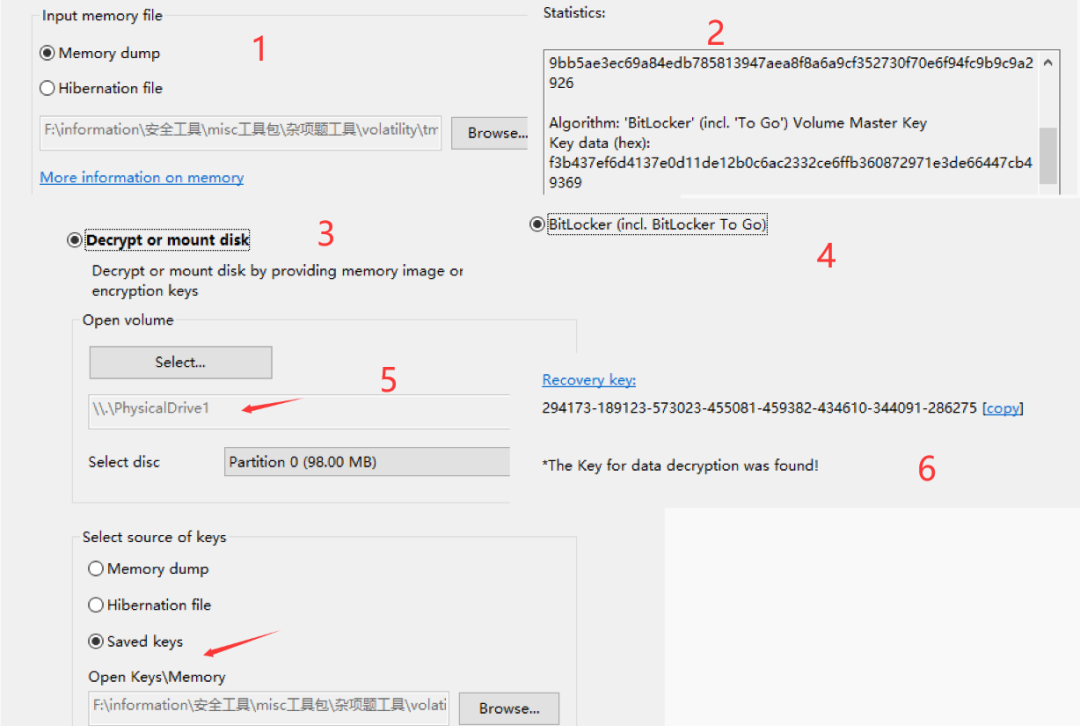Click 'The Key for data decryption was found!' message
Viewport: 1080px width, 726px height.
(681, 466)
